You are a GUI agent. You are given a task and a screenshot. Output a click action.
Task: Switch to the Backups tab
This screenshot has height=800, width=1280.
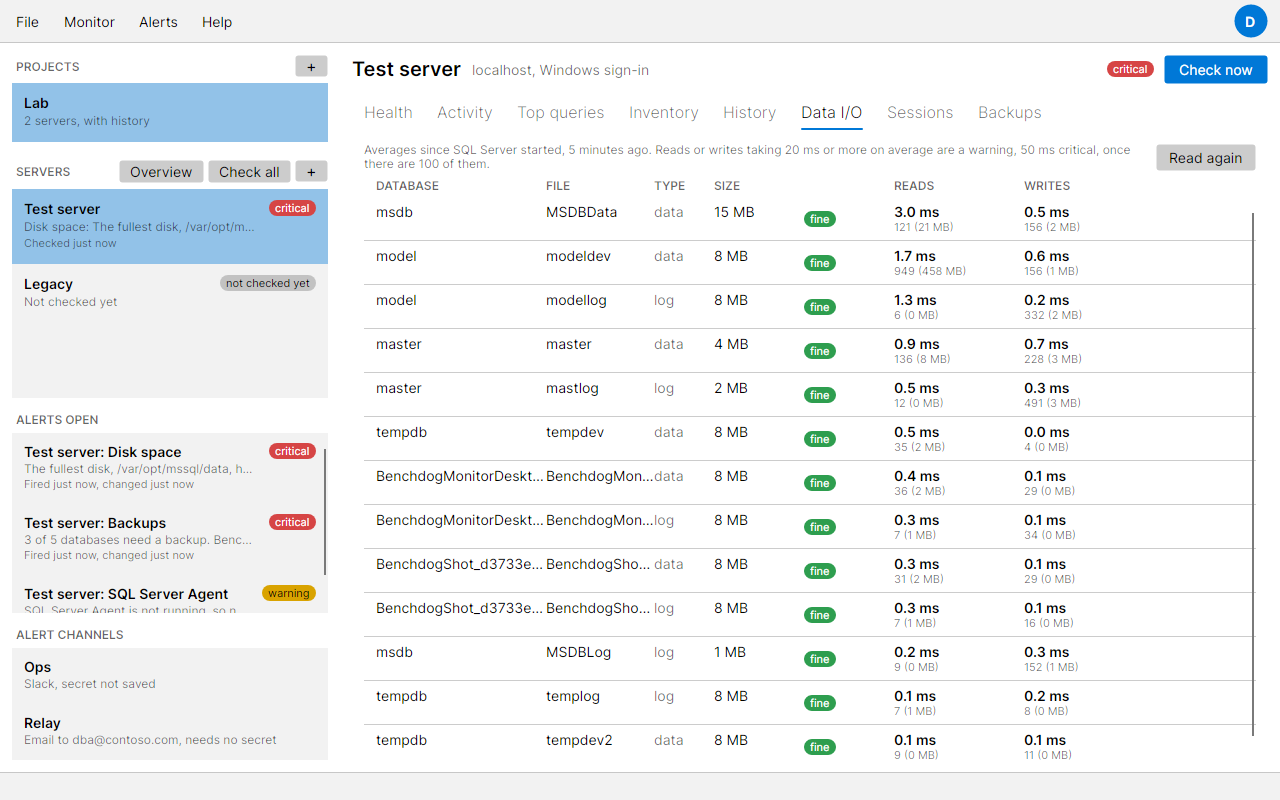[x=1010, y=112]
